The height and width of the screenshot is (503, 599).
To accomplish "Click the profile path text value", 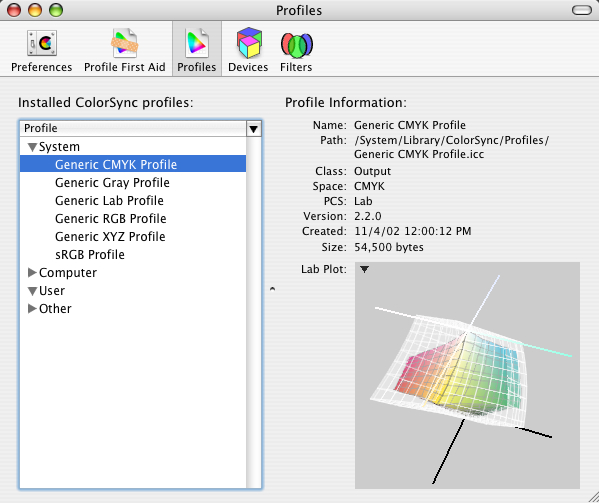I will [x=451, y=147].
